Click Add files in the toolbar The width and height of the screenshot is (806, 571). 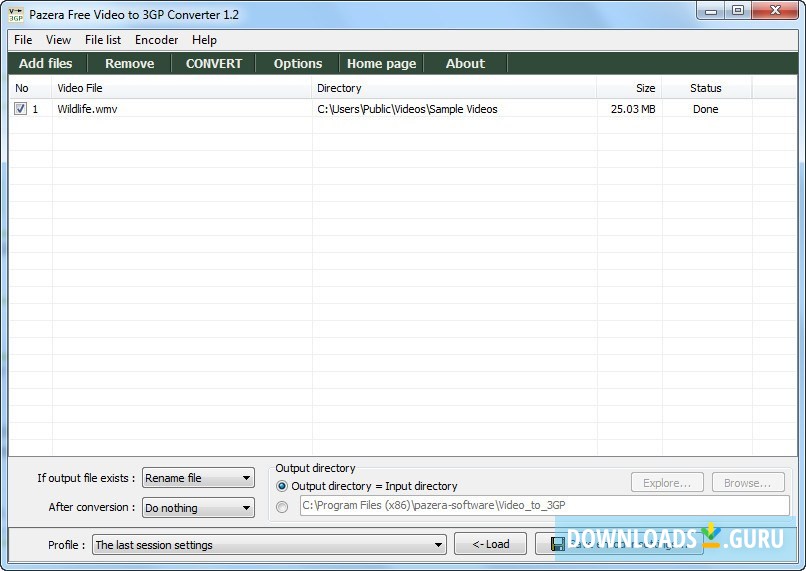46,63
